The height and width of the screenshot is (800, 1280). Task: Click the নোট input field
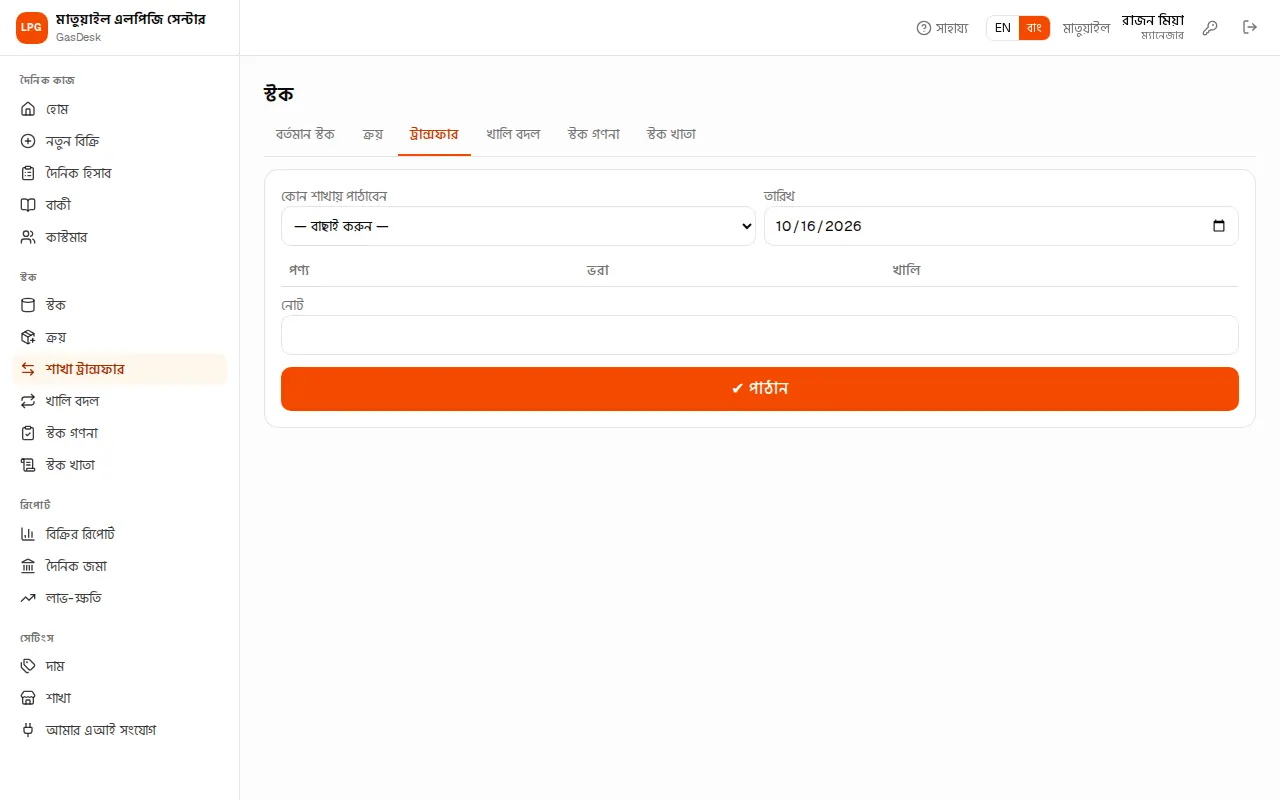(760, 335)
